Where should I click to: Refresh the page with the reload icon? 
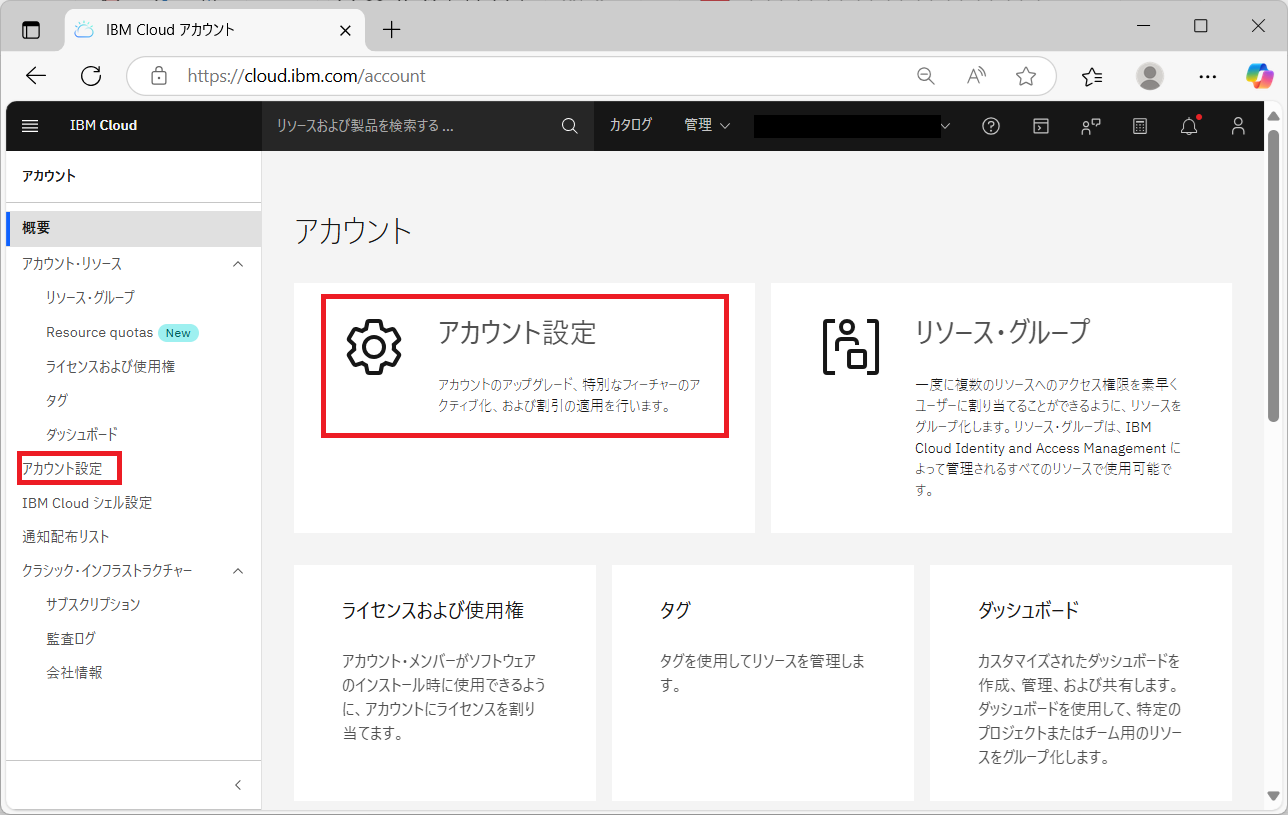coord(90,75)
